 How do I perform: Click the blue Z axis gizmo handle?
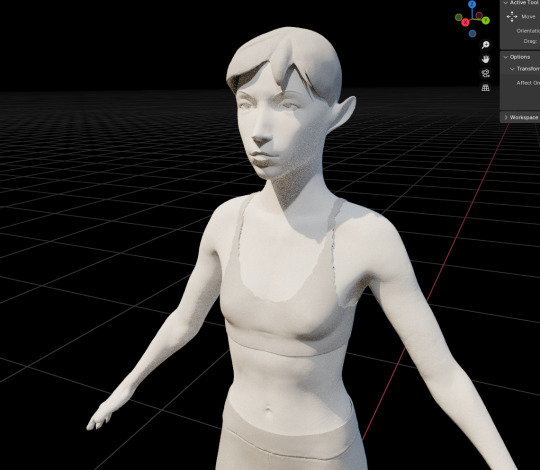472,4
